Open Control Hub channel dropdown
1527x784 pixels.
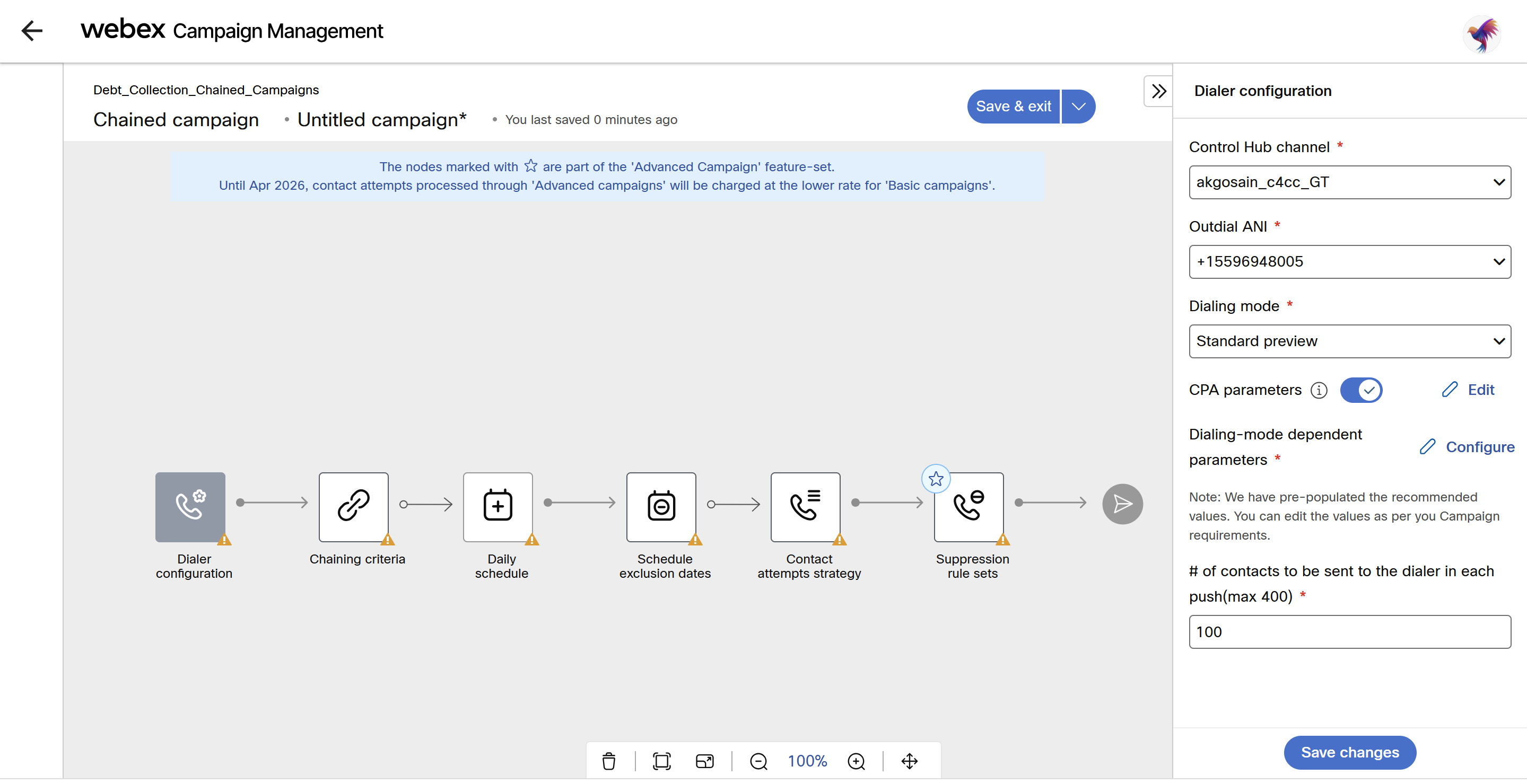(1349, 182)
